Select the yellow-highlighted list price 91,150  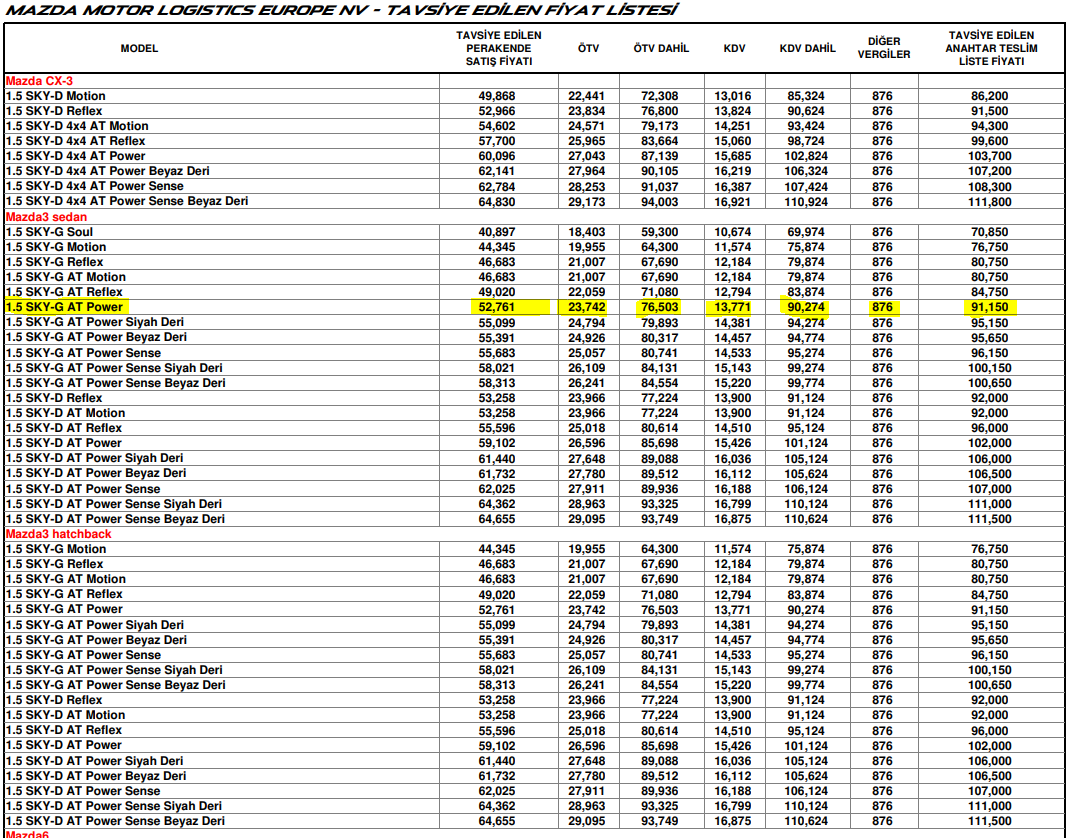click(x=989, y=307)
